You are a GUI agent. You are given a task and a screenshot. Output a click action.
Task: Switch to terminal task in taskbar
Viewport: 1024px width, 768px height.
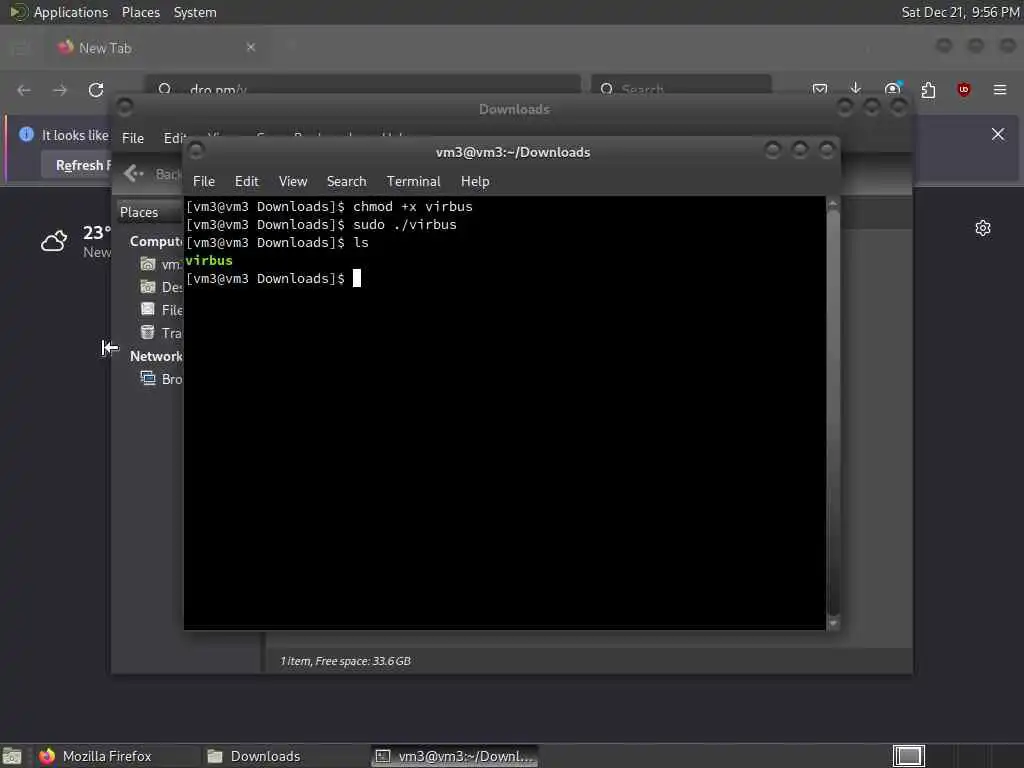(x=455, y=756)
